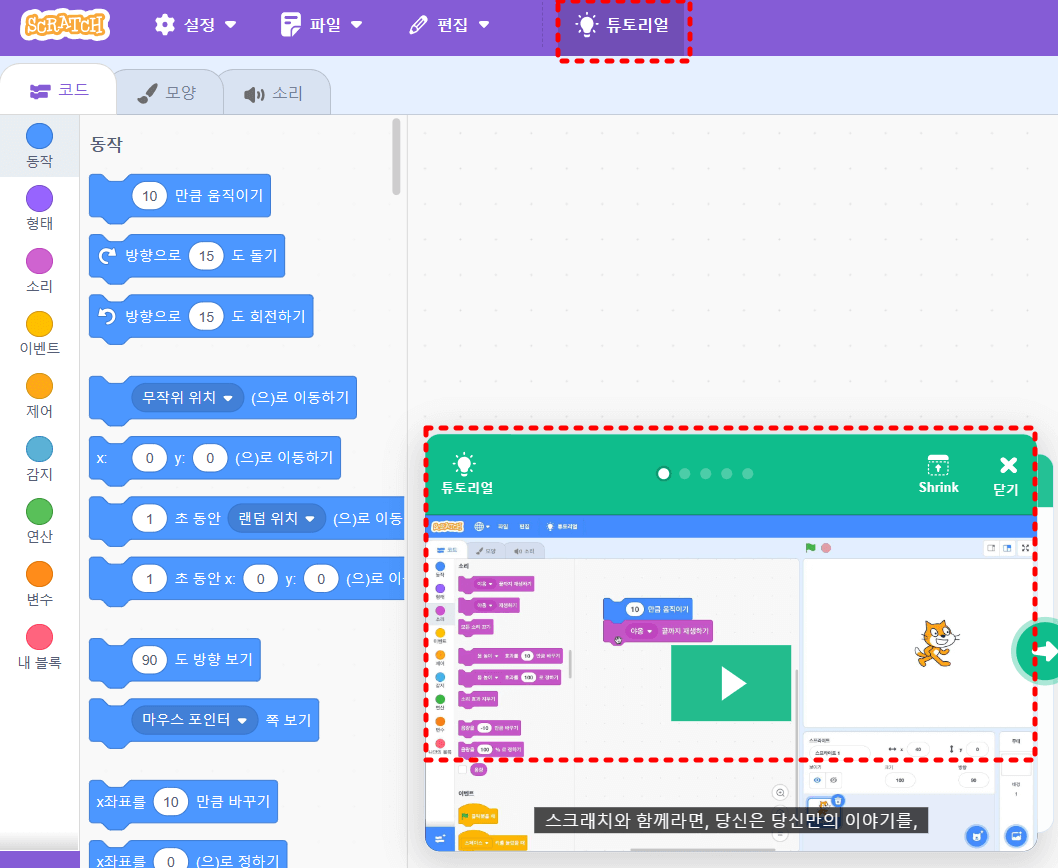This screenshot has width=1058, height=868.
Task: Close the tutorial card with 닫기
Action: [1007, 475]
